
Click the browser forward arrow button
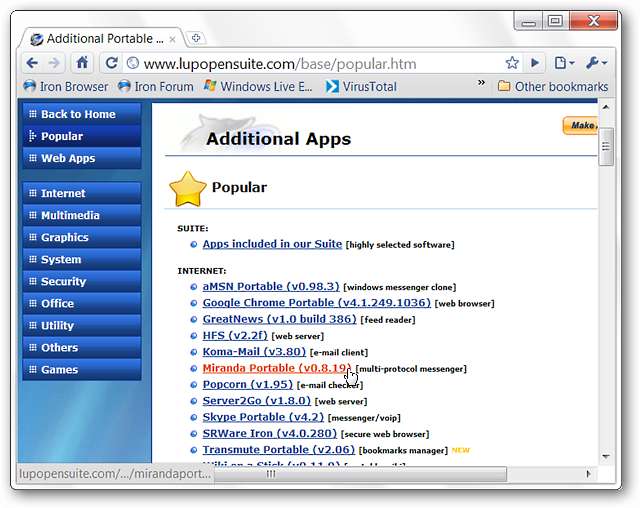pyautogui.click(x=55, y=62)
